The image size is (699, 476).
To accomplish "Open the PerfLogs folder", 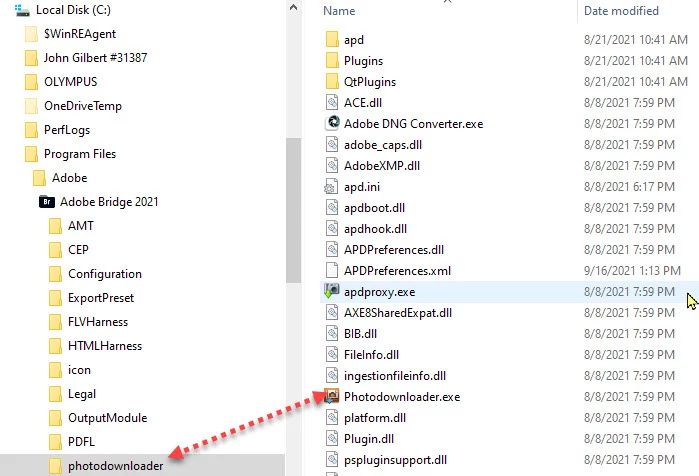I will pyautogui.click(x=58, y=130).
